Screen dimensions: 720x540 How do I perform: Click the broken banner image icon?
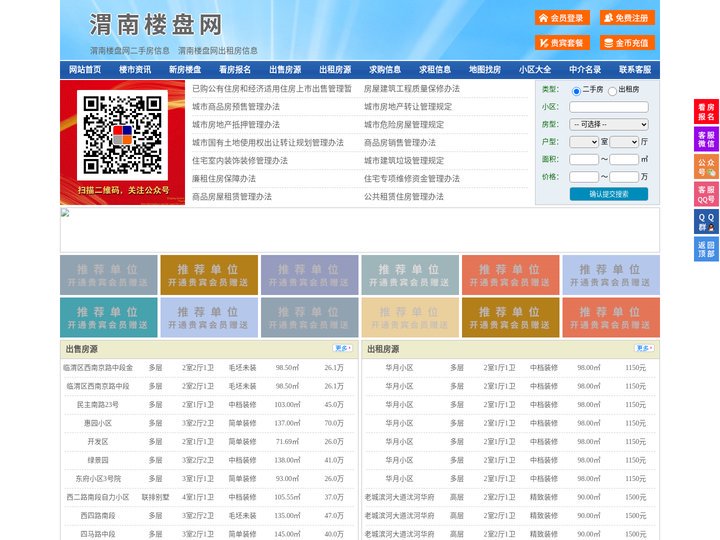point(65,213)
